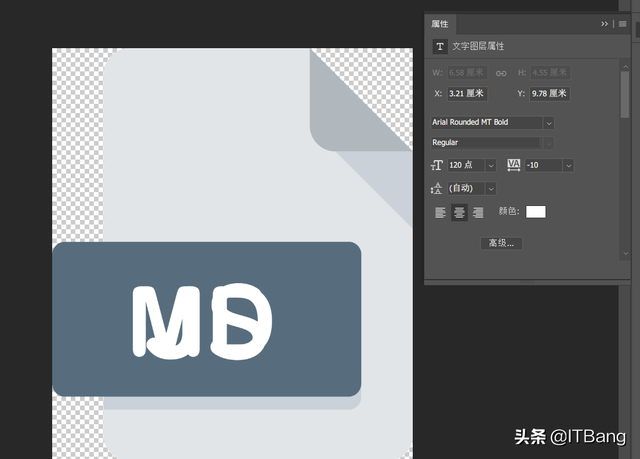Open the white text color swatch

coord(536,212)
